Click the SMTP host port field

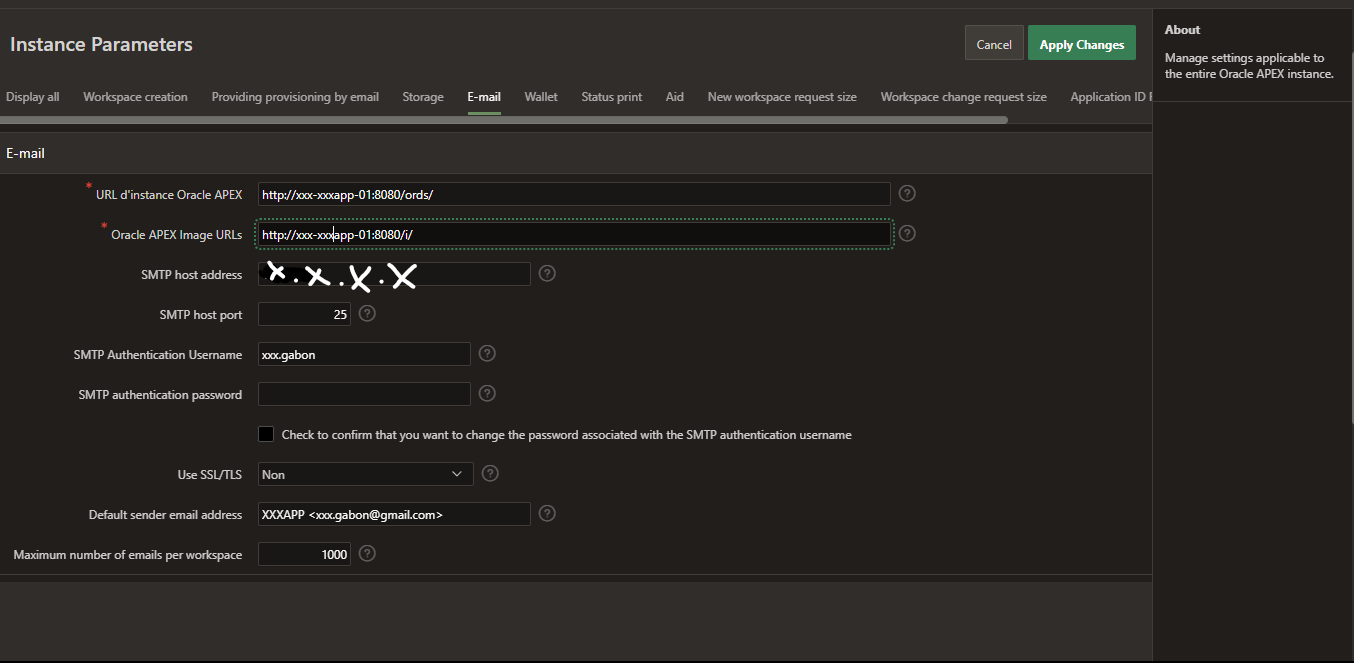304,314
